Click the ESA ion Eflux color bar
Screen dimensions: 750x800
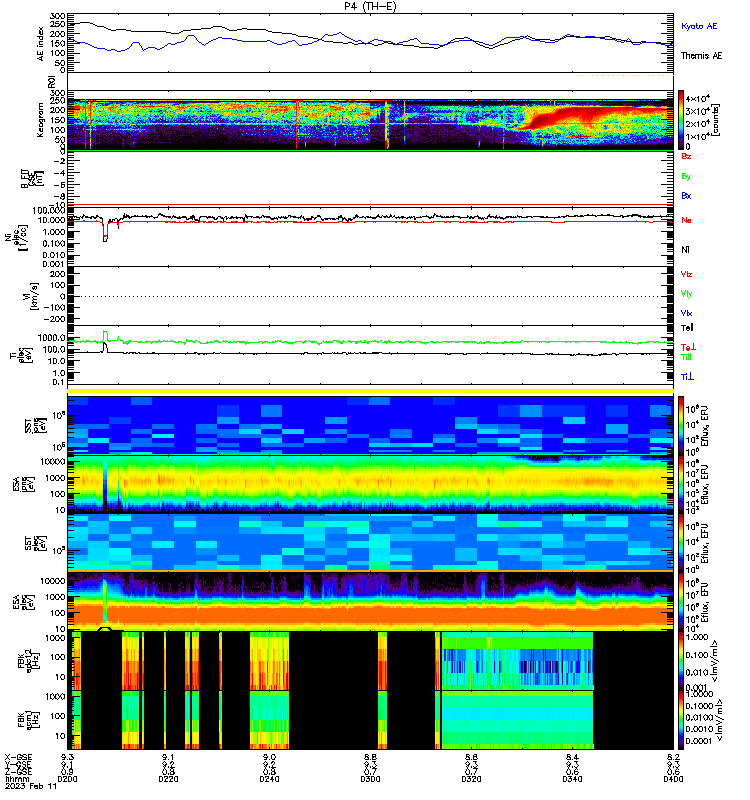(x=681, y=484)
